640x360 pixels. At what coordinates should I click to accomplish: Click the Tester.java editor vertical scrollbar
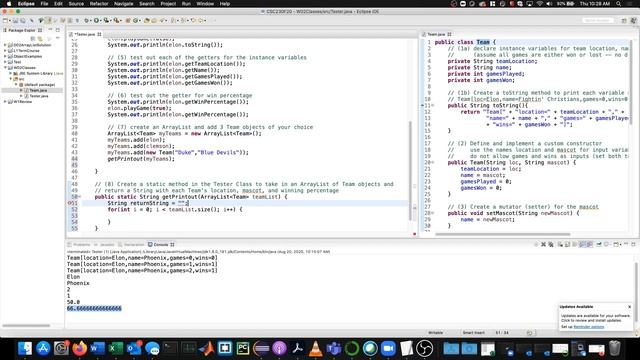(410, 170)
